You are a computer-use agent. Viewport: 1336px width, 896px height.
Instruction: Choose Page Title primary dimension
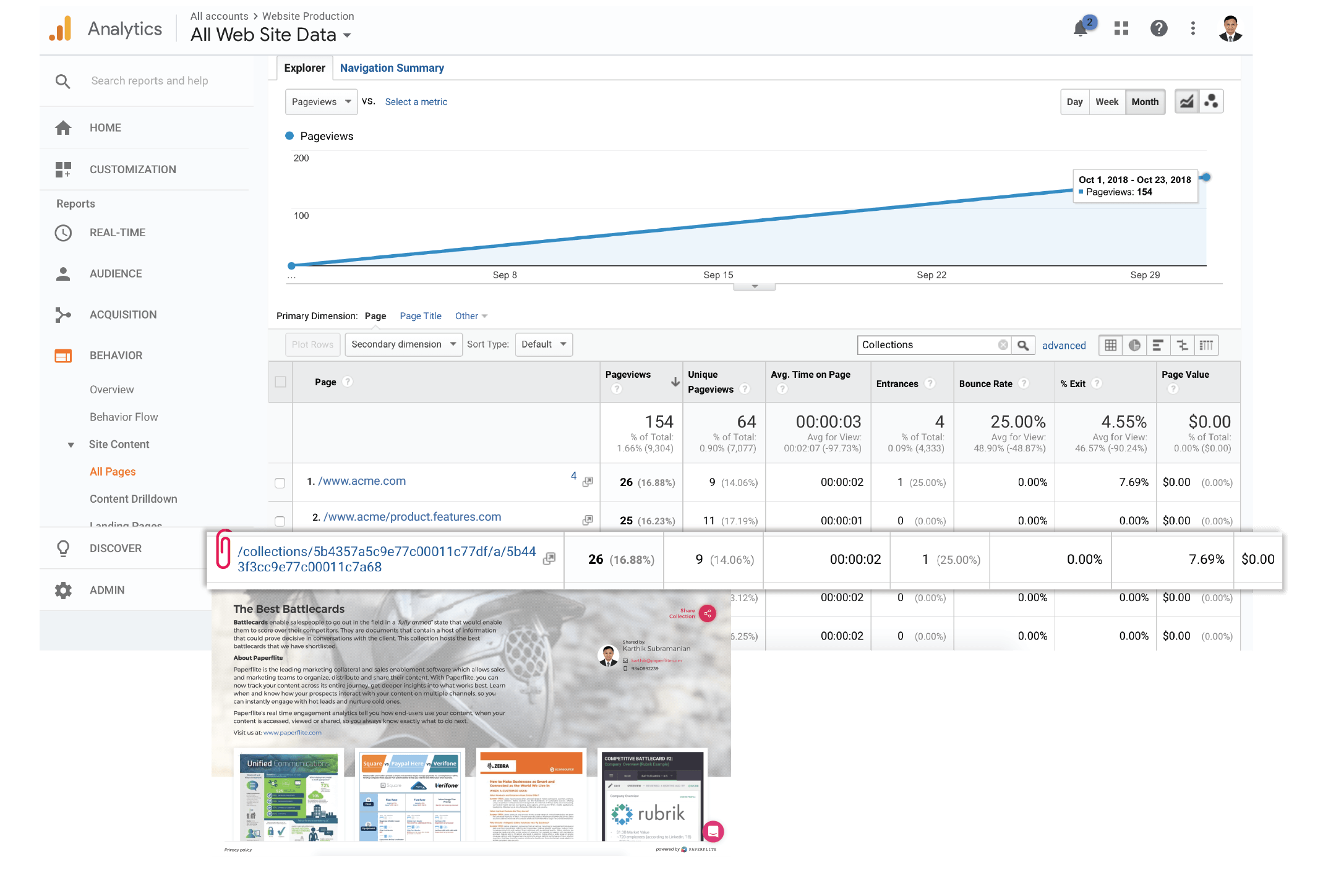[x=421, y=316]
